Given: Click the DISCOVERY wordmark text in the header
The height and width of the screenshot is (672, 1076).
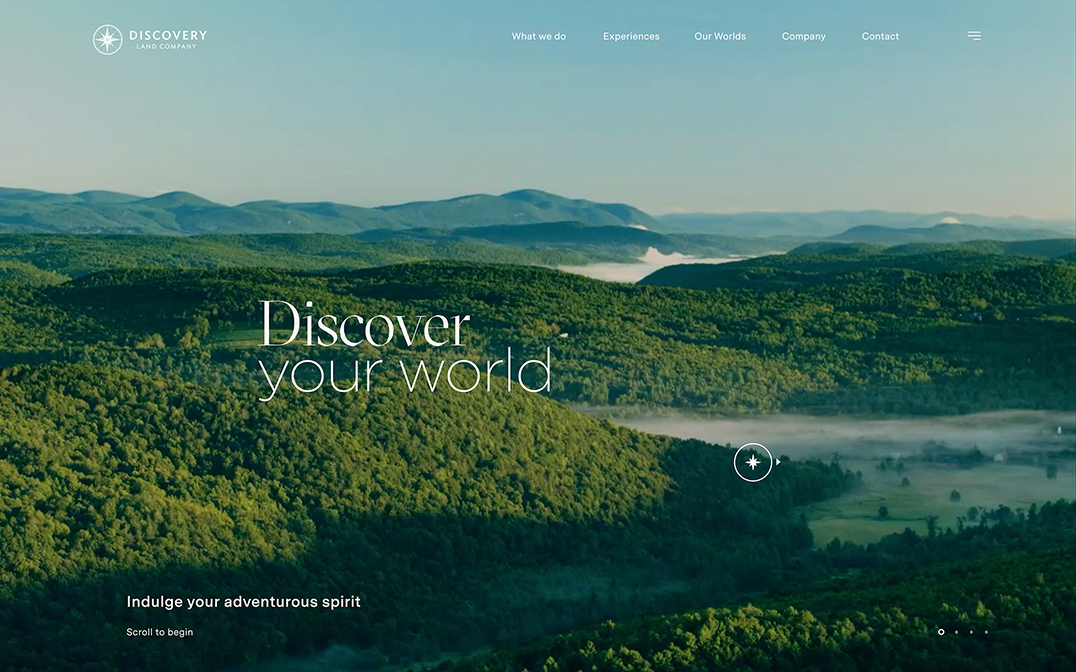Looking at the screenshot, I should 167,33.
